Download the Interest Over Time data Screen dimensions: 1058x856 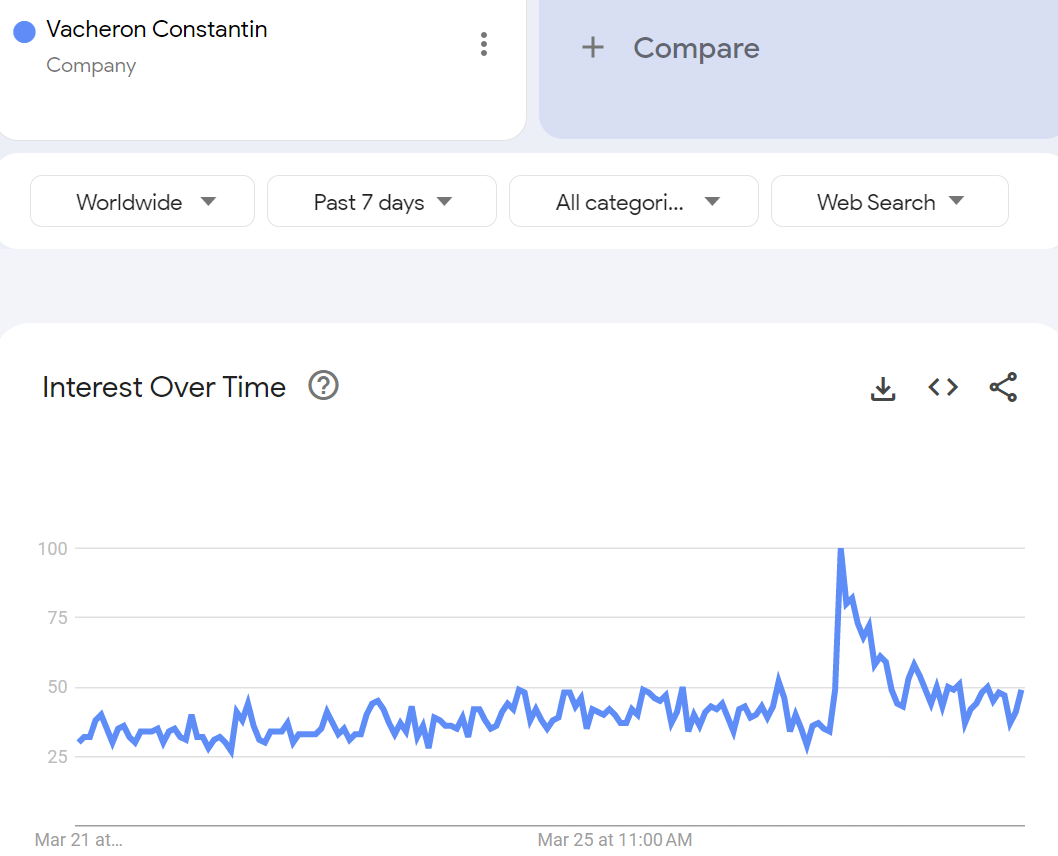pos(883,388)
